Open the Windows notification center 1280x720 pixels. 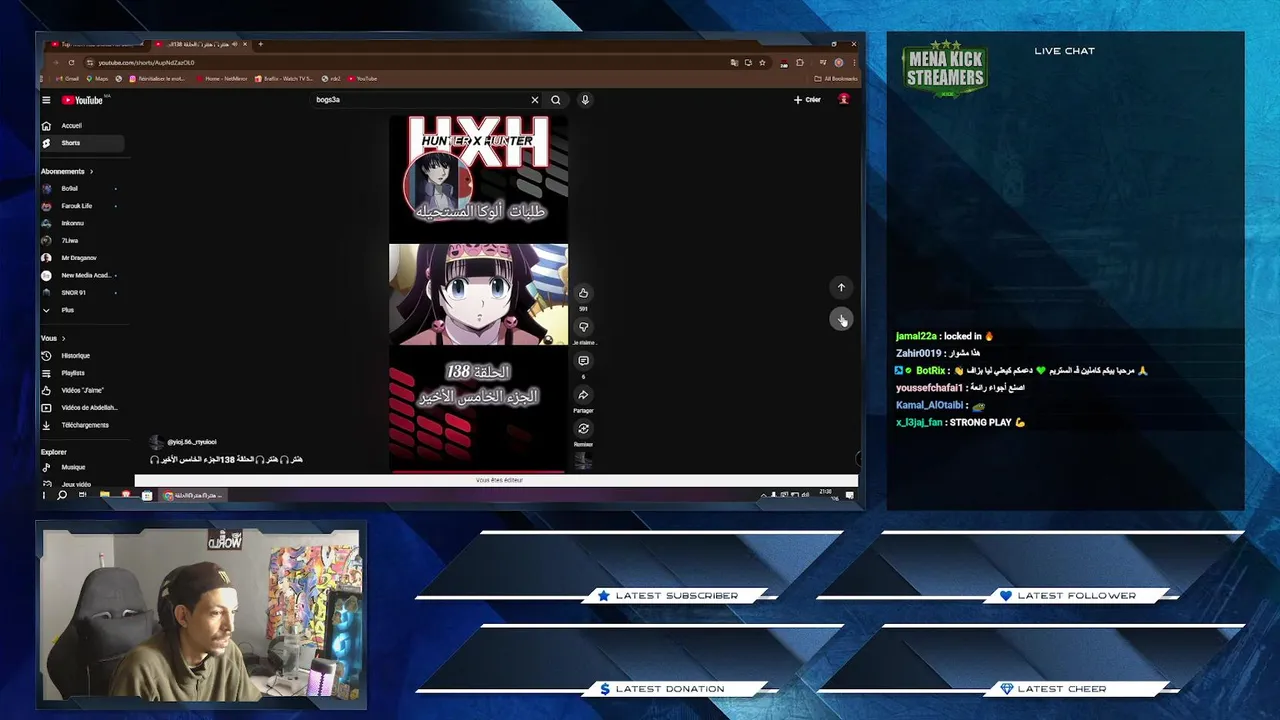851,495
